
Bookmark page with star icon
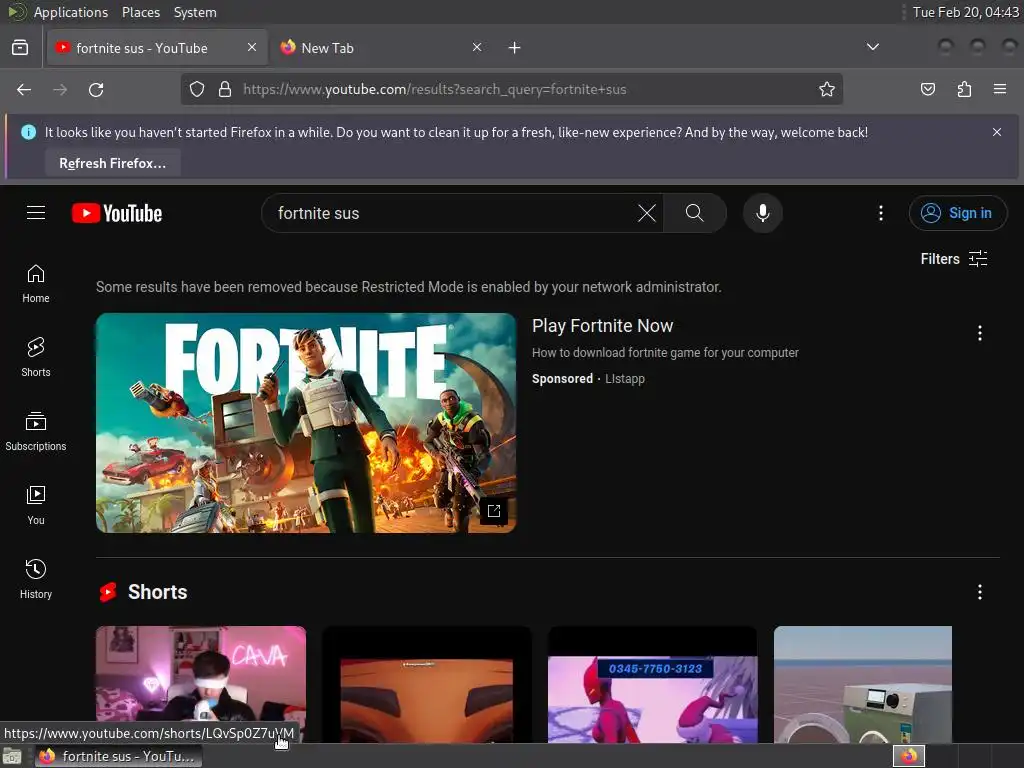pos(827,89)
